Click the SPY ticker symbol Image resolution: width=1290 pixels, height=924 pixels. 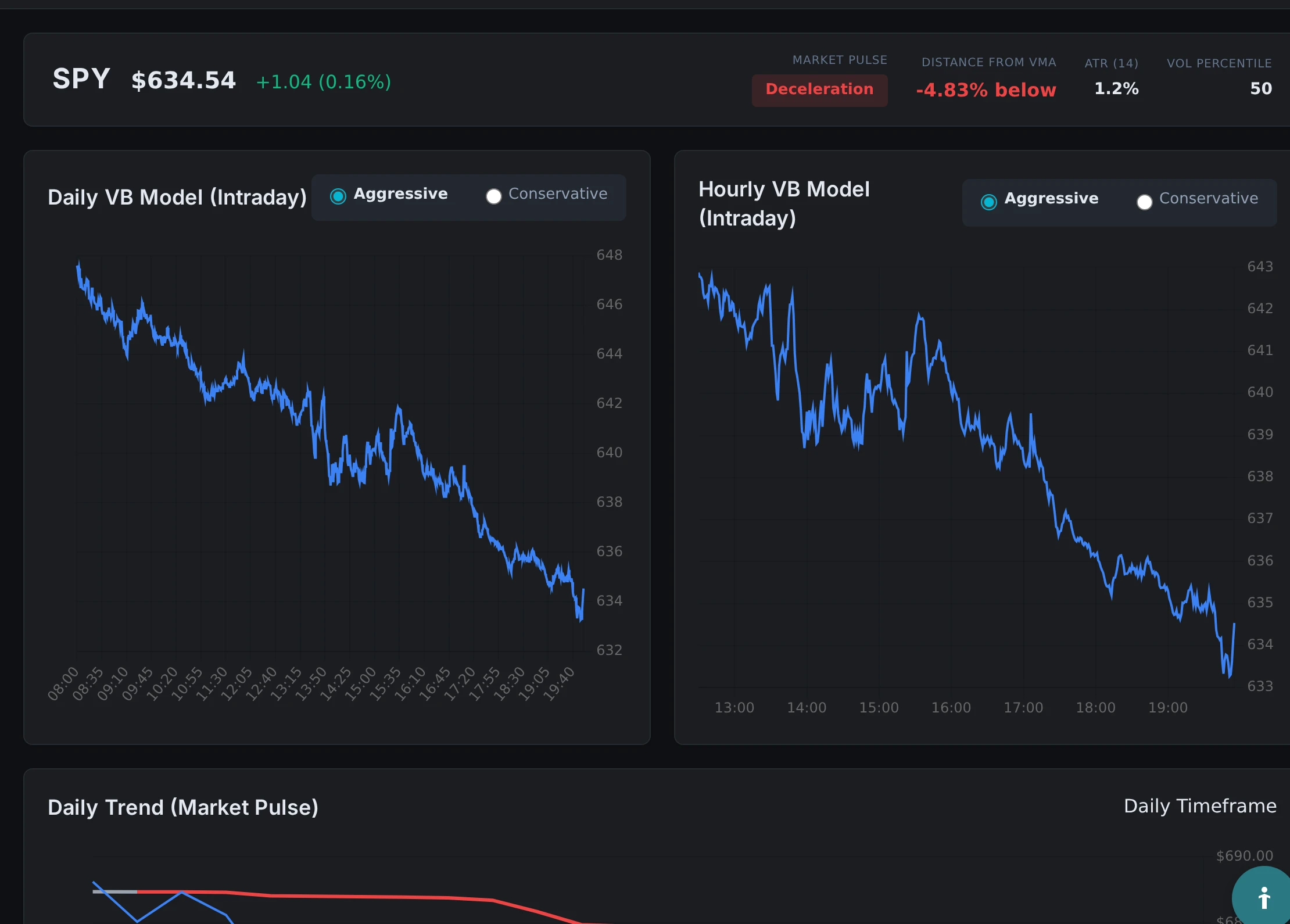81,79
